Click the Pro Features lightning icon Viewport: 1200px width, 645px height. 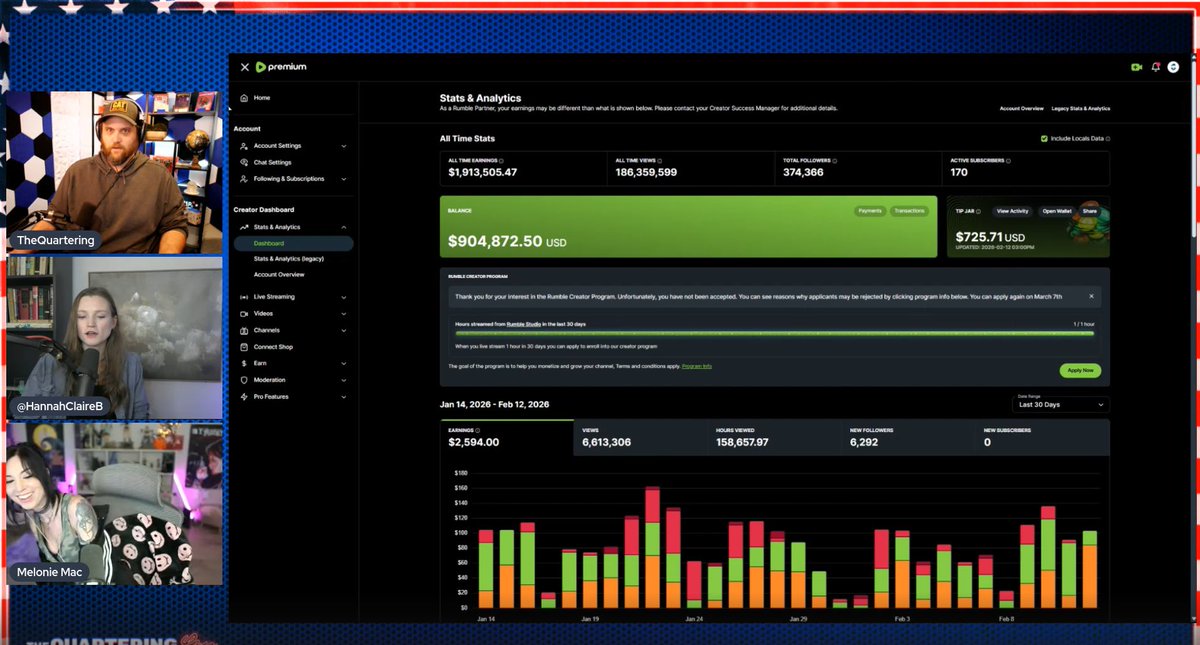pyautogui.click(x=244, y=397)
